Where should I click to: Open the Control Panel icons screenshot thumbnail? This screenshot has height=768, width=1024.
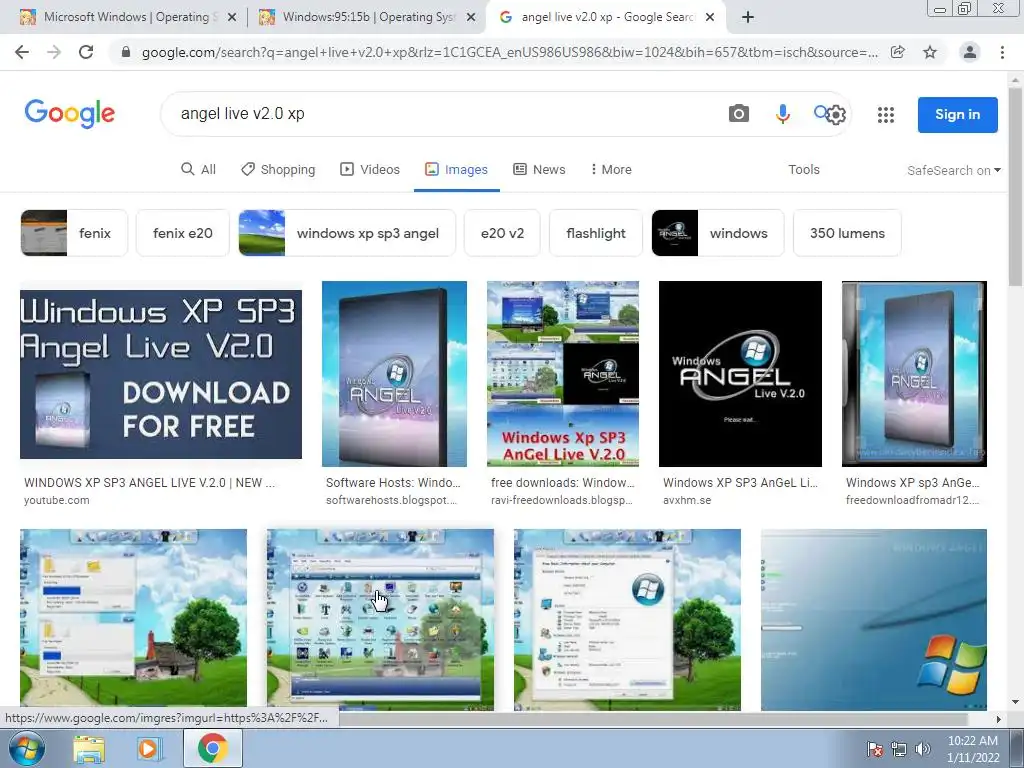(381, 619)
